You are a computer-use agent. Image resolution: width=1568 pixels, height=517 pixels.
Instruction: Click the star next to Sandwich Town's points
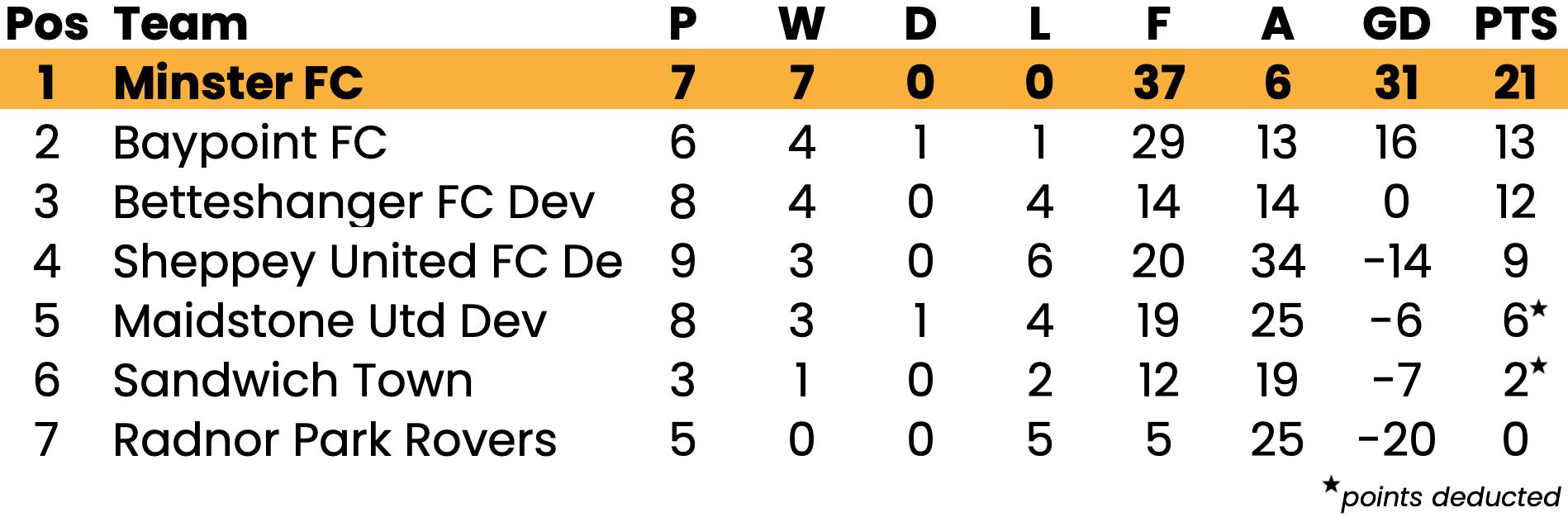tap(1538, 368)
